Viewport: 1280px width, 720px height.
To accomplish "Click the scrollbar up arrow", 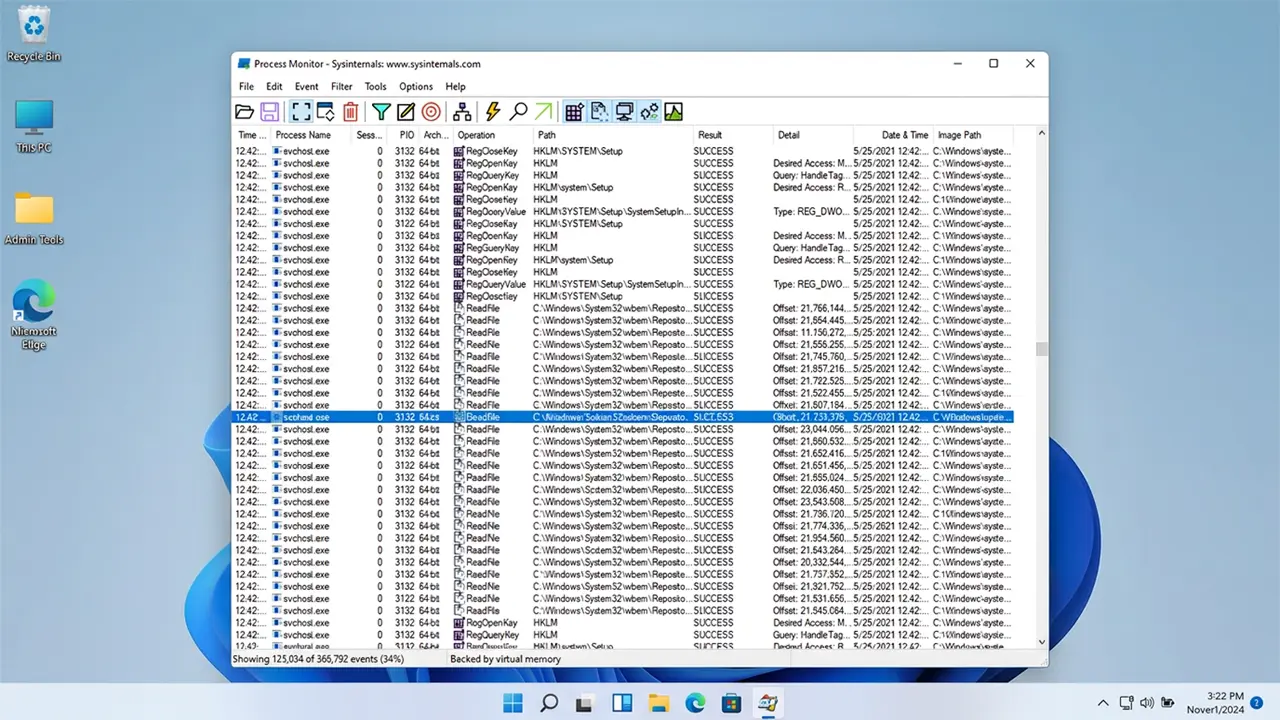I will click(1042, 133).
